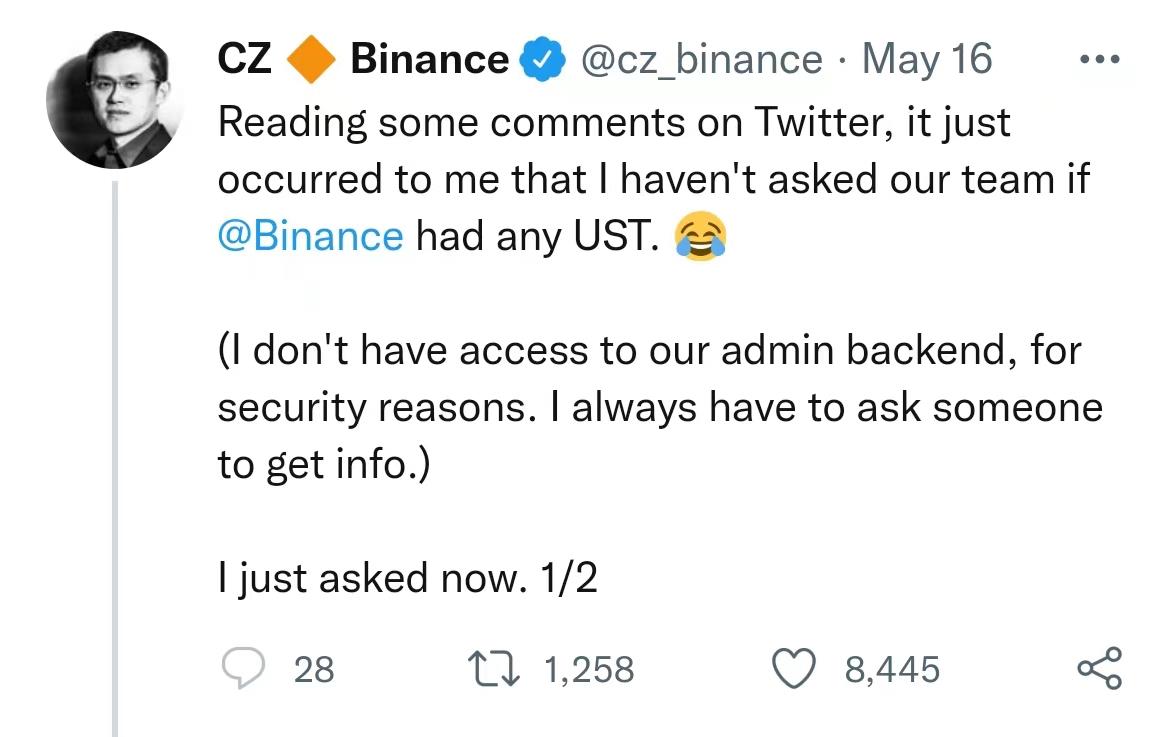Click the retweet count 1,258
The width and height of the screenshot is (1173, 737).
pos(589,670)
